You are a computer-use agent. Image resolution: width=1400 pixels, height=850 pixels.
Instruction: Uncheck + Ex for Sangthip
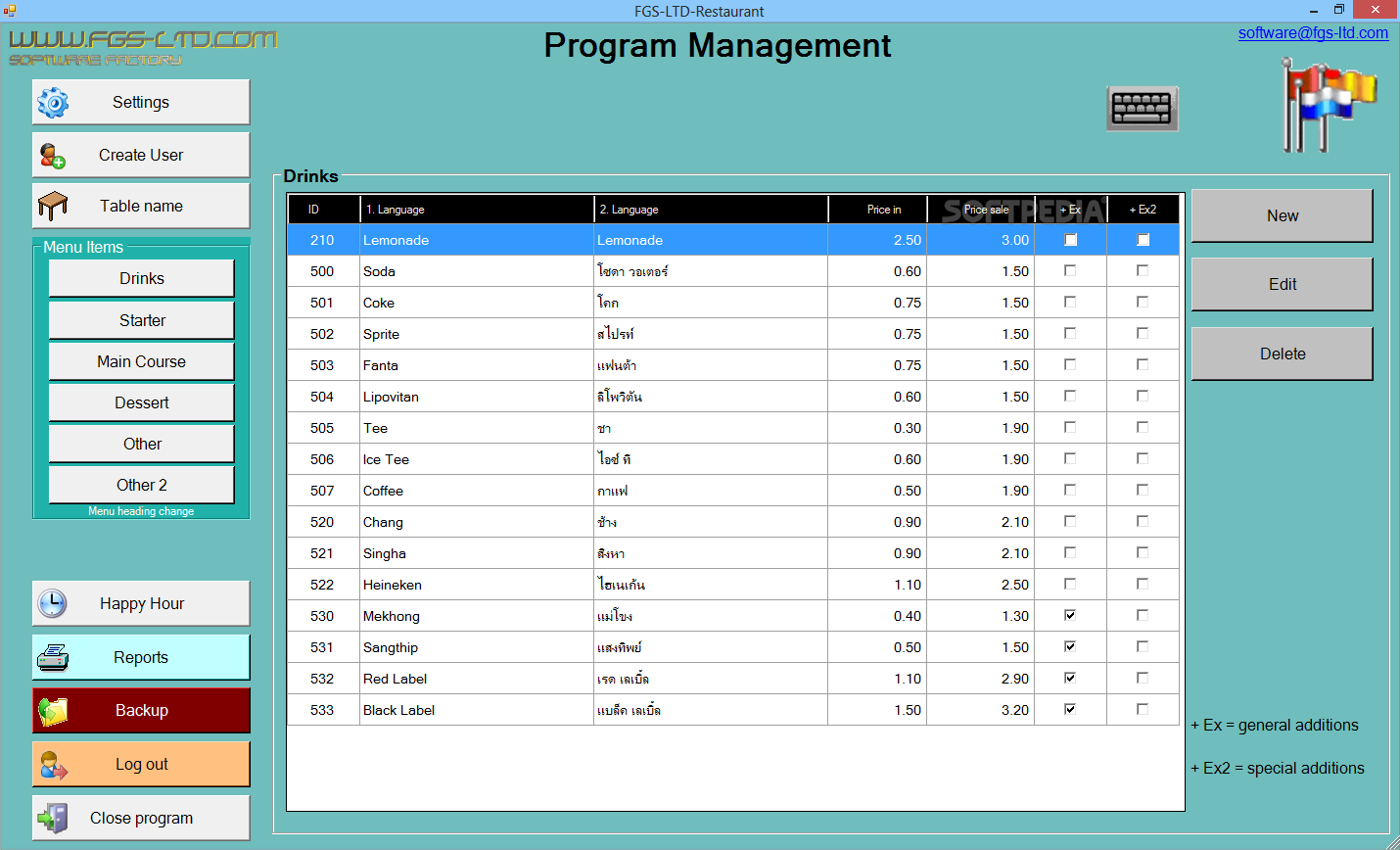point(1070,647)
